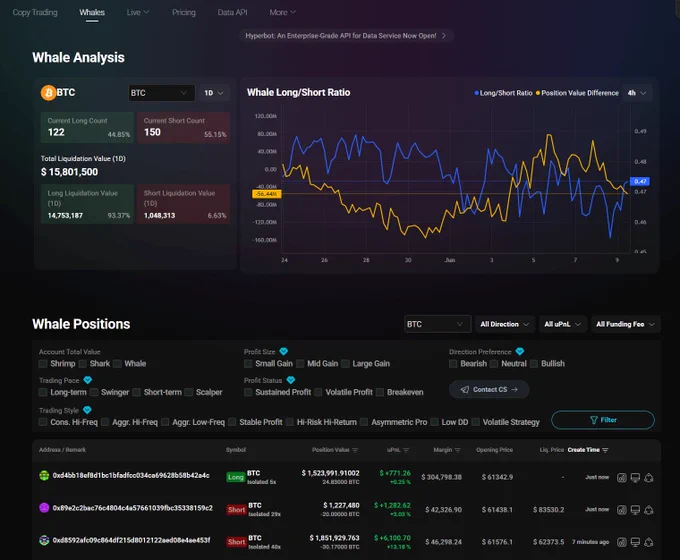Expand the All uPnL dropdown
This screenshot has height=560, width=680.
[x=562, y=324]
